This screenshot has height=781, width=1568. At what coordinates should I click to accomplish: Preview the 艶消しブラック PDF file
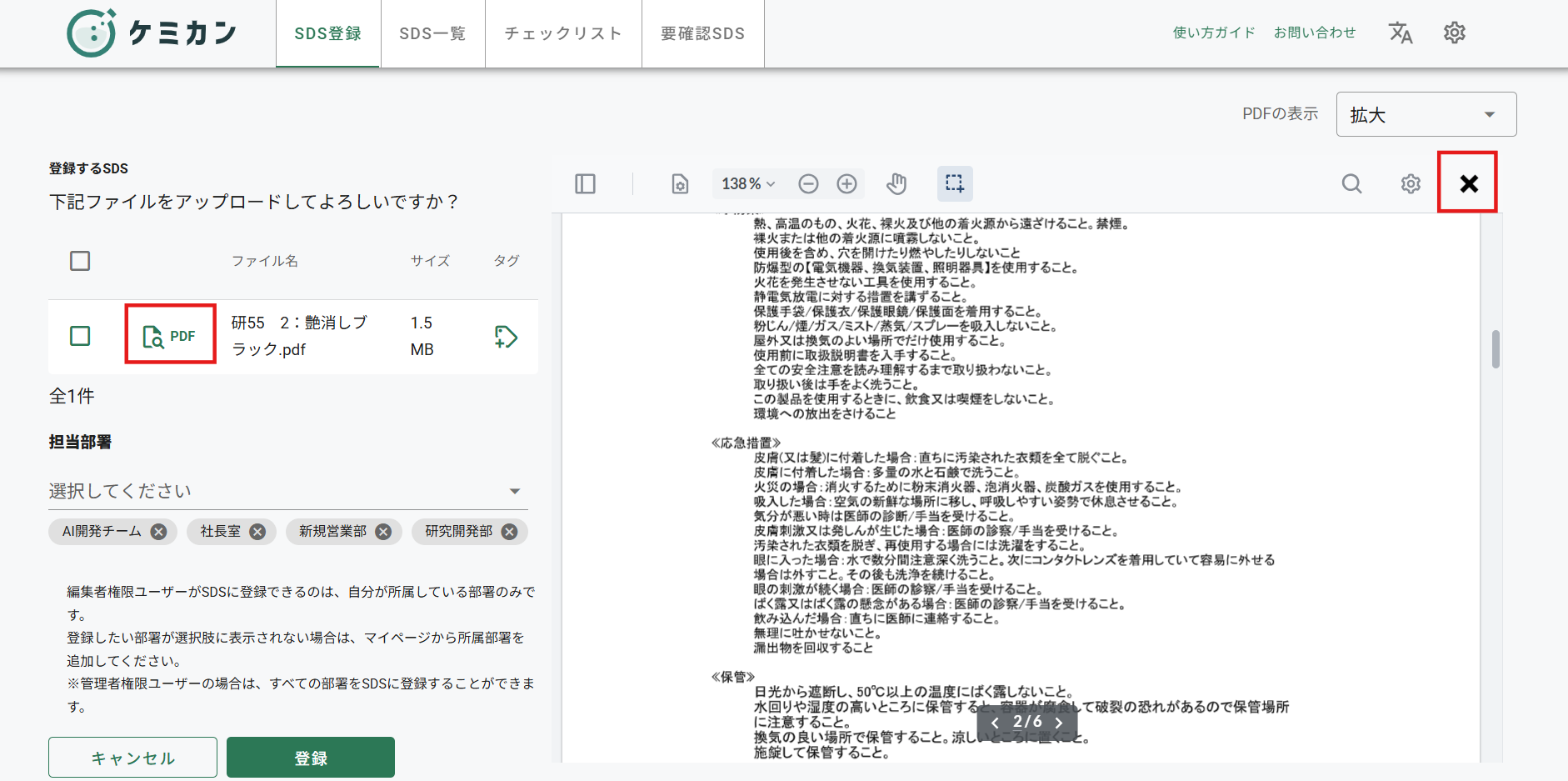[170, 335]
